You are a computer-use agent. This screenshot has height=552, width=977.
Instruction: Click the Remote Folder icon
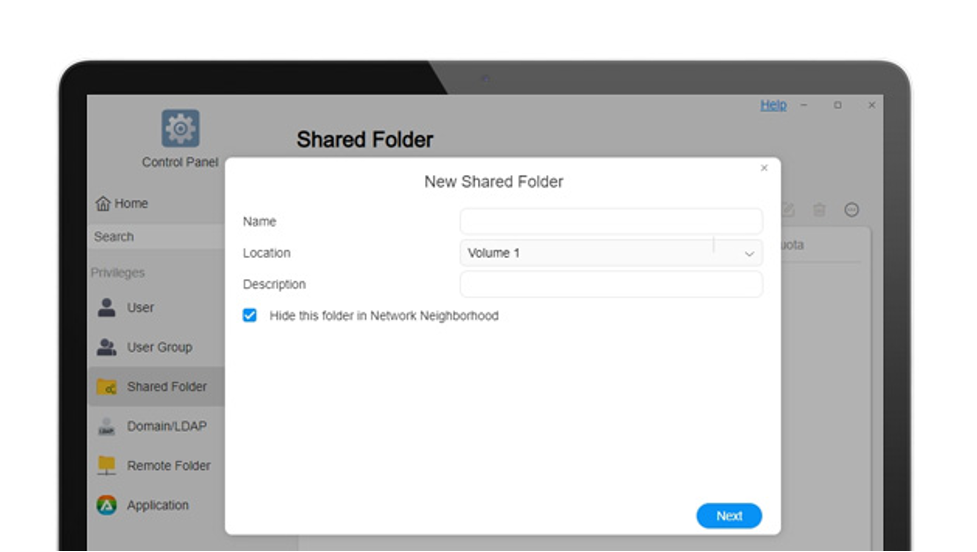tap(107, 465)
